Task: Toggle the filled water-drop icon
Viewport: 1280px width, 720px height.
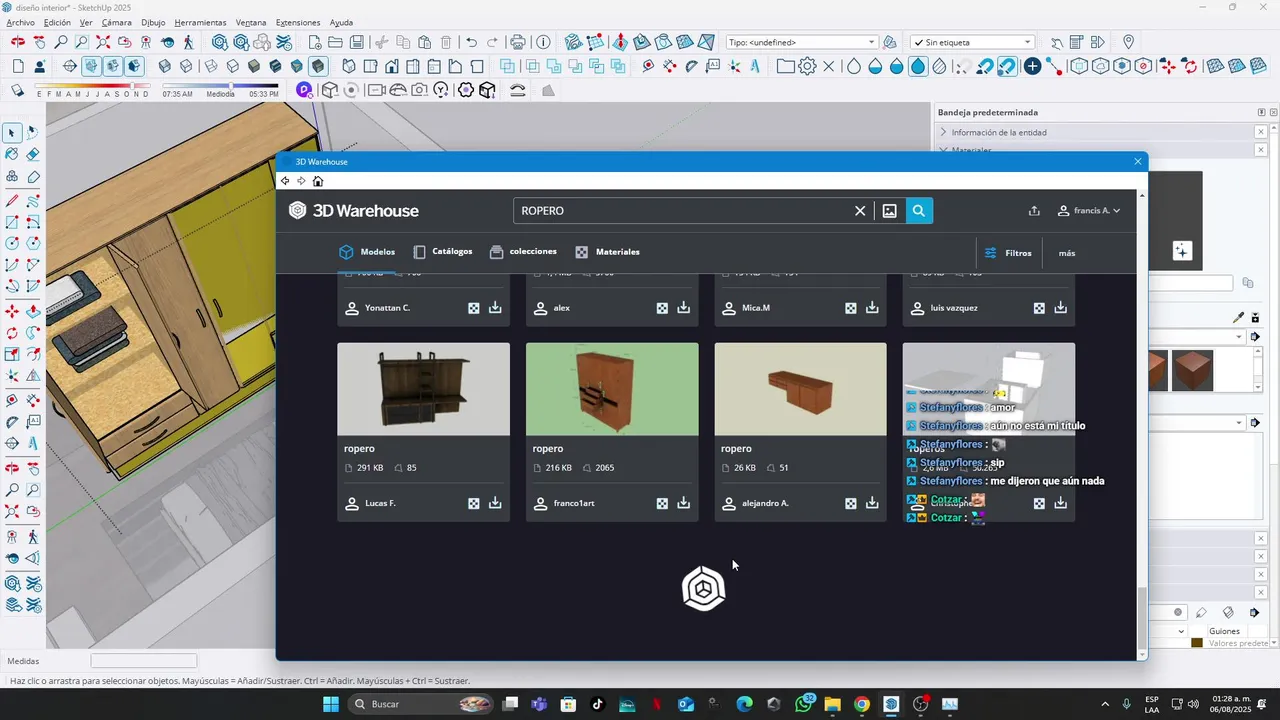Action: [918, 66]
